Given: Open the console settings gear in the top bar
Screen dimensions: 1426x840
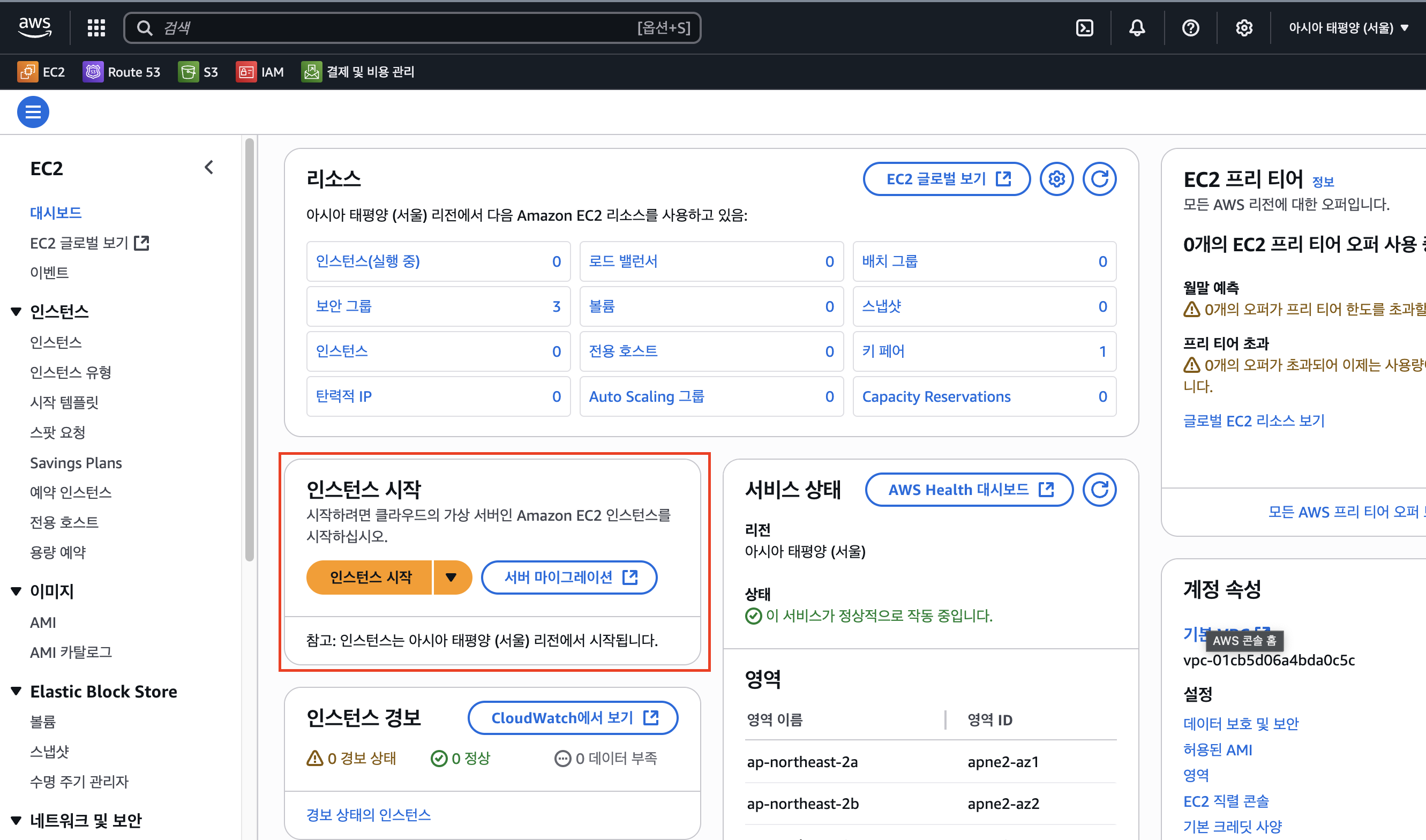Looking at the screenshot, I should pyautogui.click(x=1243, y=28).
